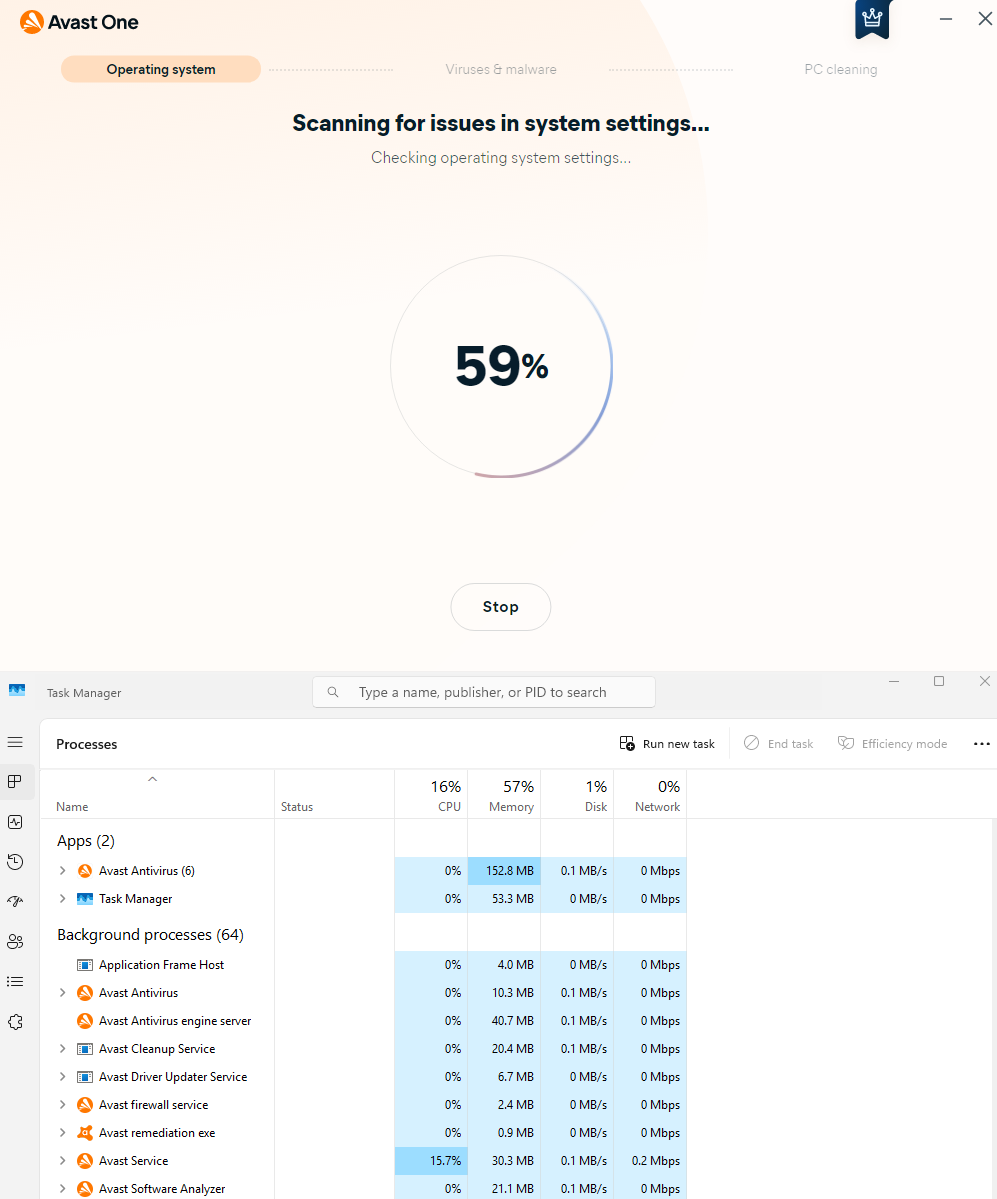Click the 59% scan progress circle
The height and width of the screenshot is (1199, 997).
tap(502, 366)
